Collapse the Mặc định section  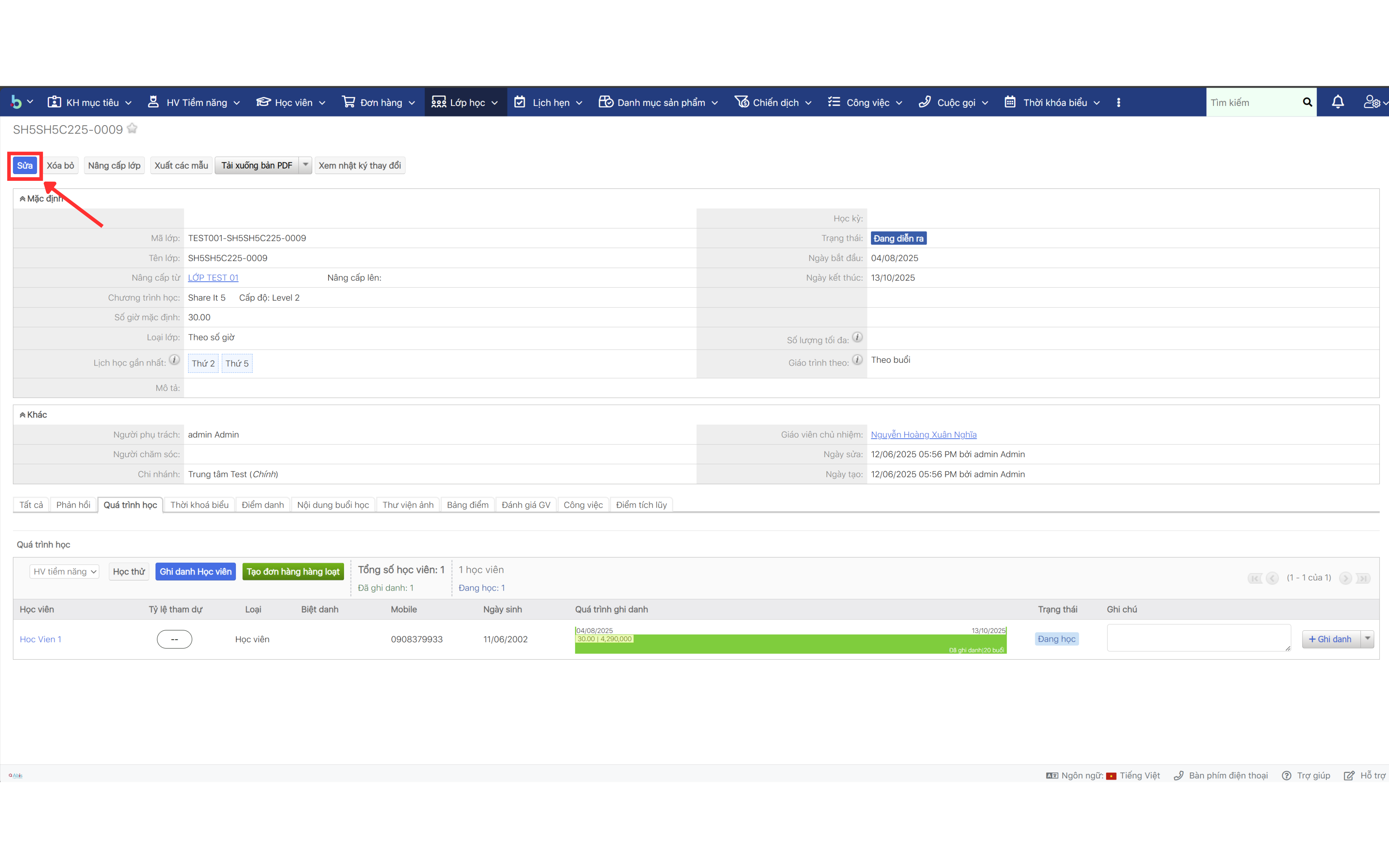click(22, 199)
